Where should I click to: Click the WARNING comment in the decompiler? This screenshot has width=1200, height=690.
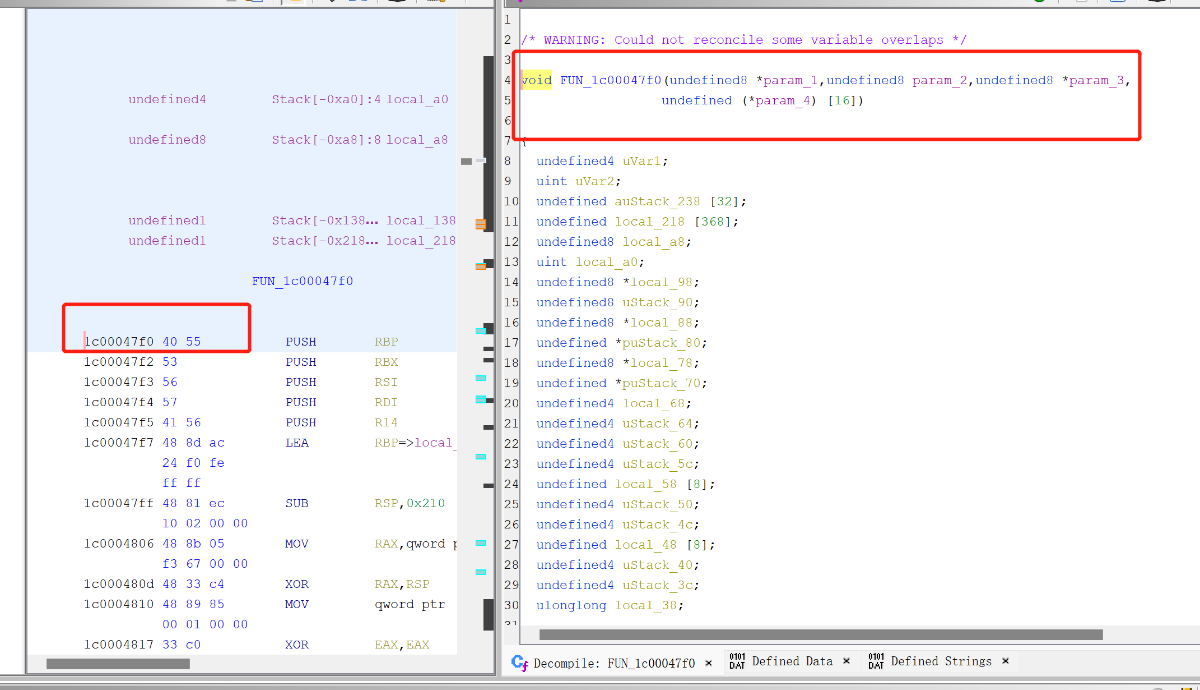744,40
